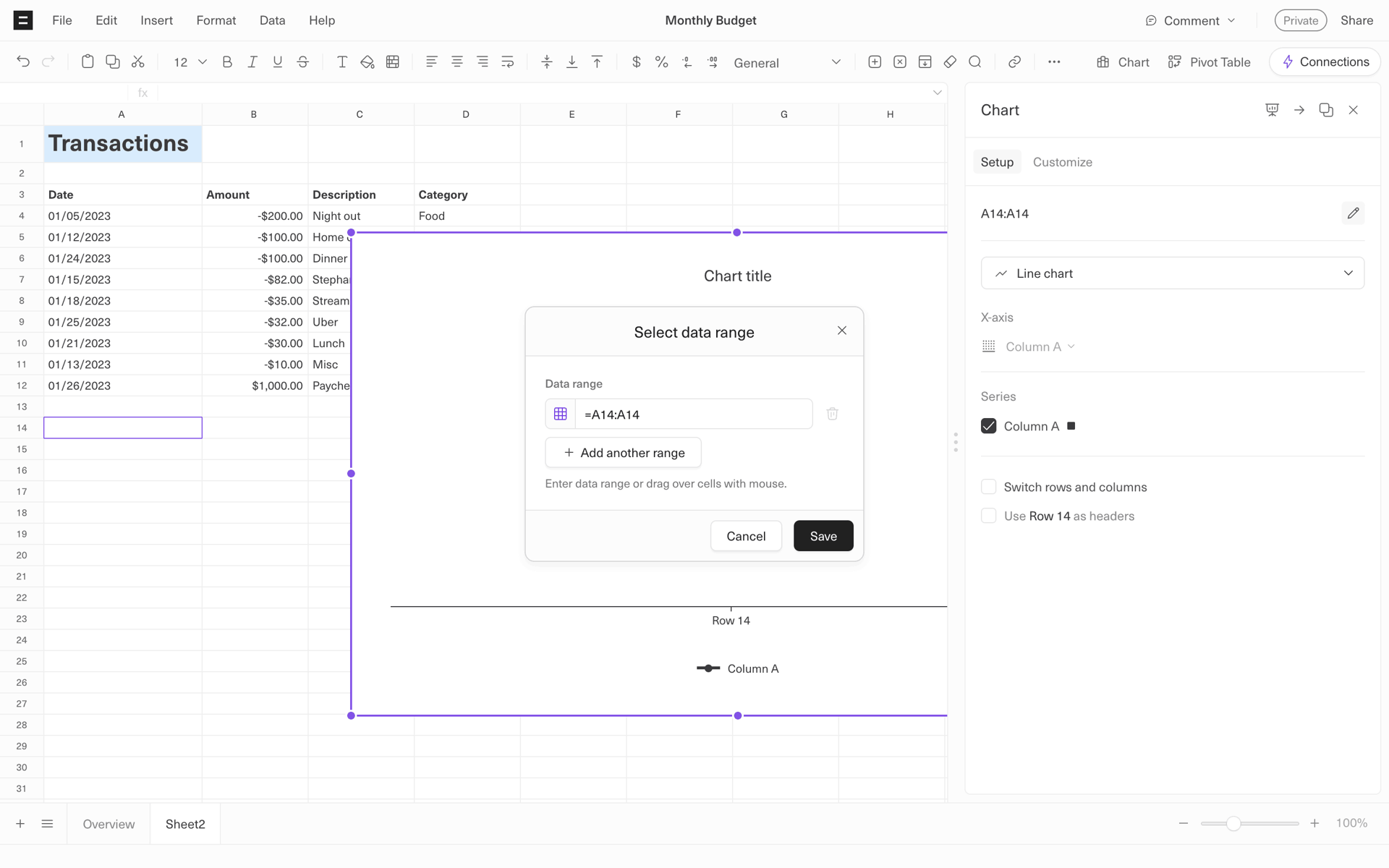Click the cut scissors icon
Image resolution: width=1389 pixels, height=868 pixels.
point(138,62)
